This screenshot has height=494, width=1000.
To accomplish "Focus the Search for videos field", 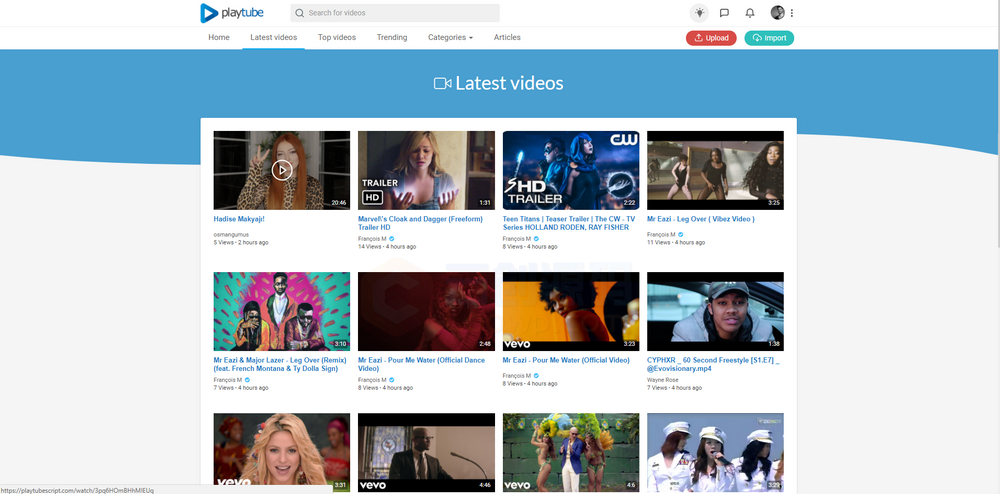I will coord(395,13).
